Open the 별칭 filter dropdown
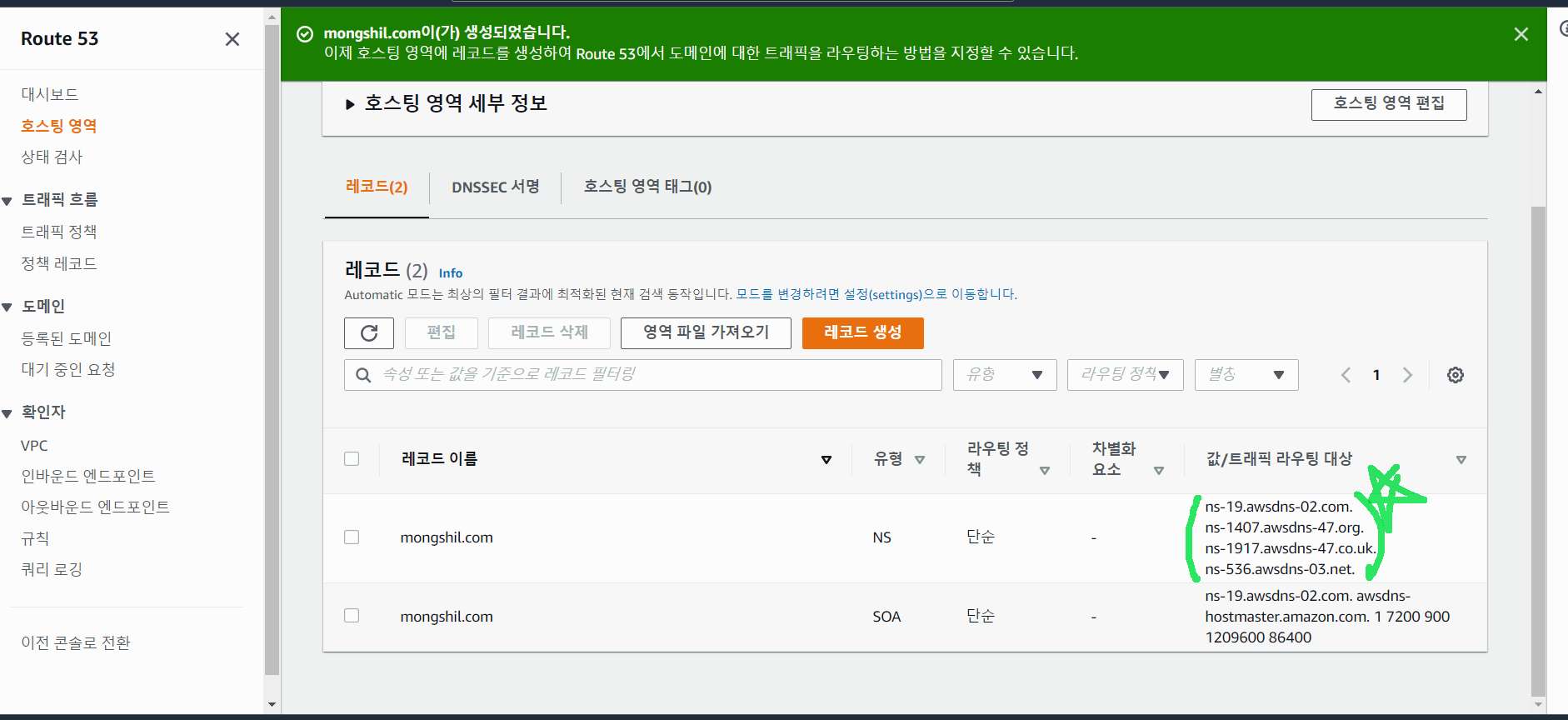 click(x=1246, y=375)
